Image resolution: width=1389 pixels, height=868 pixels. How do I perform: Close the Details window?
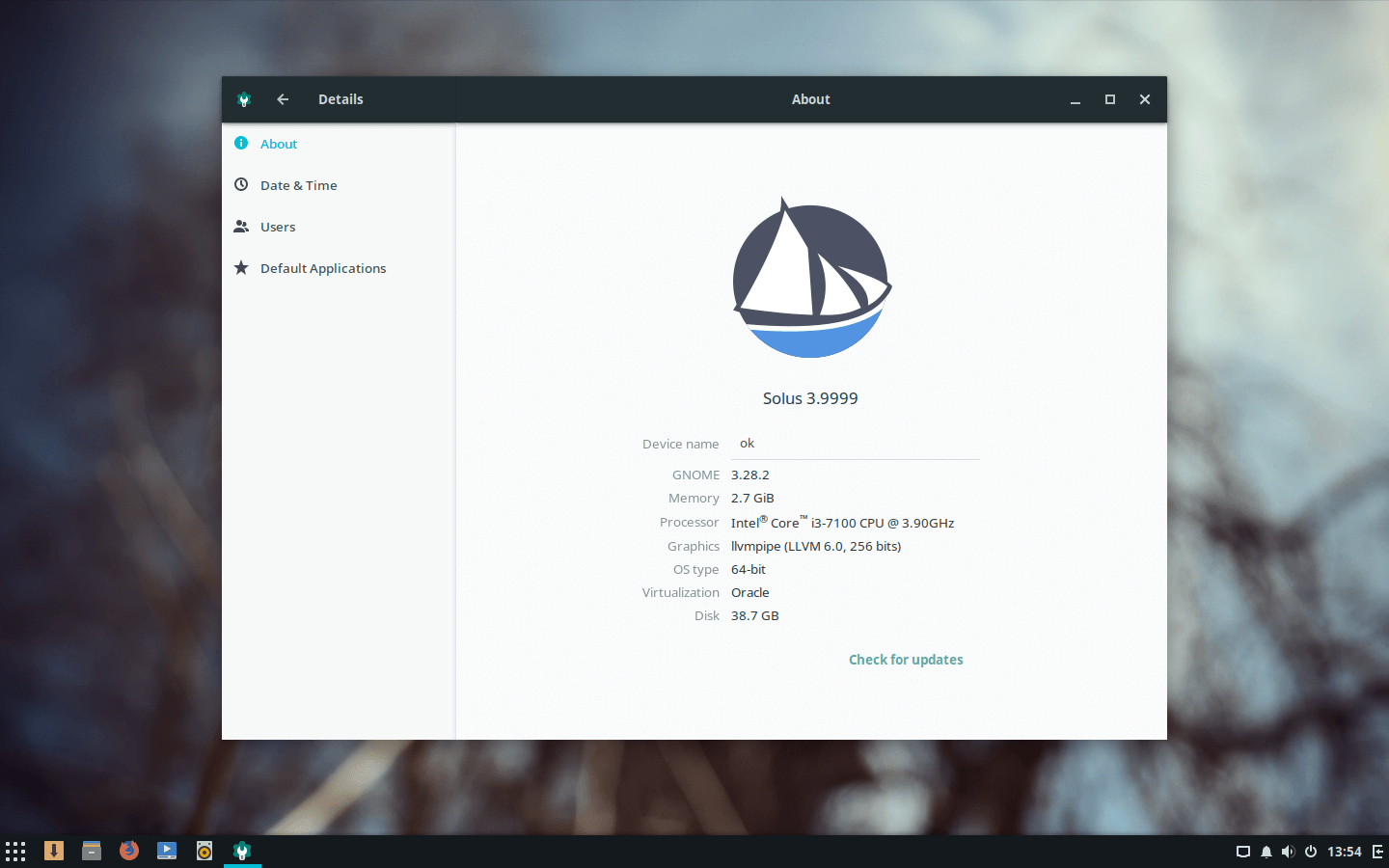point(1145,99)
